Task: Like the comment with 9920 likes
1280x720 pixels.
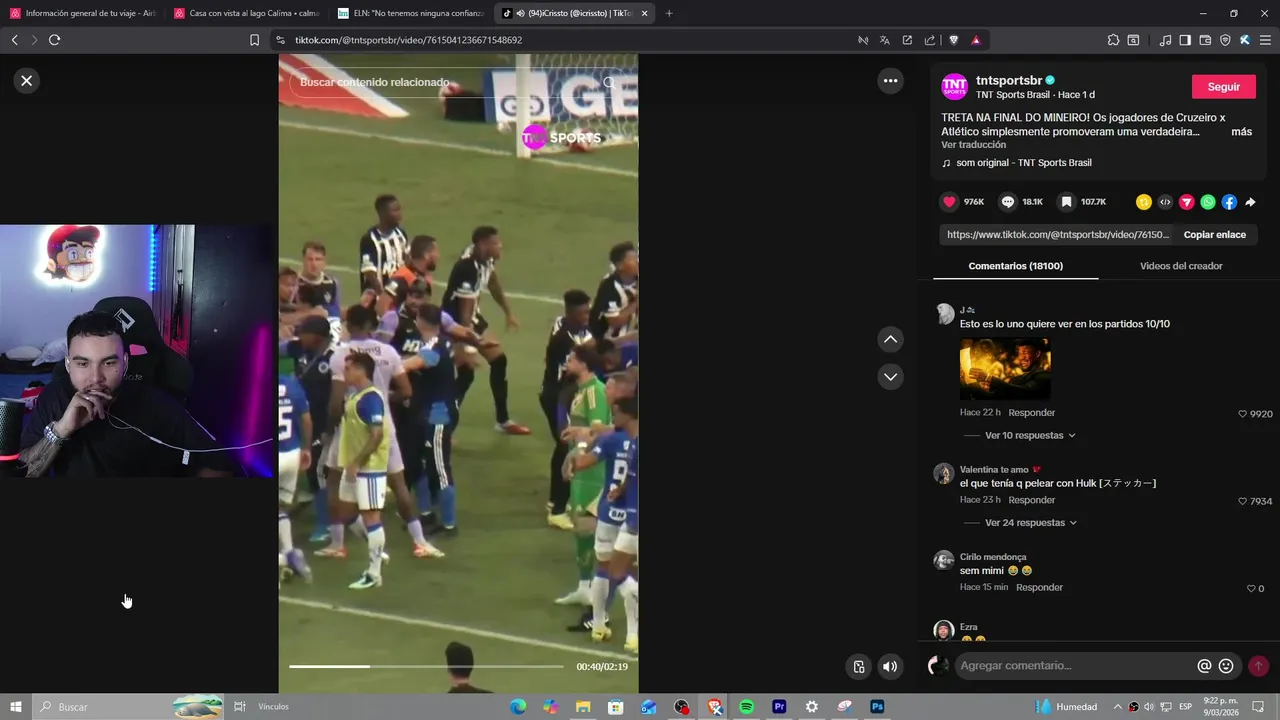Action: tap(1243, 414)
